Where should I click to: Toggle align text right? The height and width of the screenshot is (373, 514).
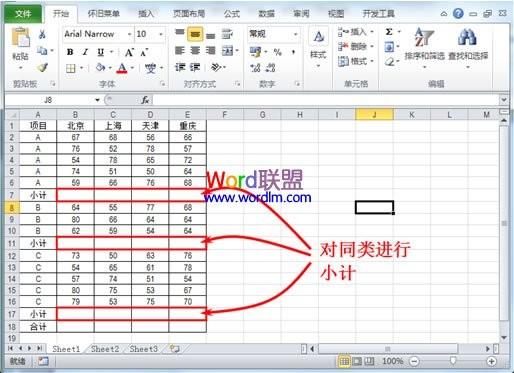tap(210, 51)
